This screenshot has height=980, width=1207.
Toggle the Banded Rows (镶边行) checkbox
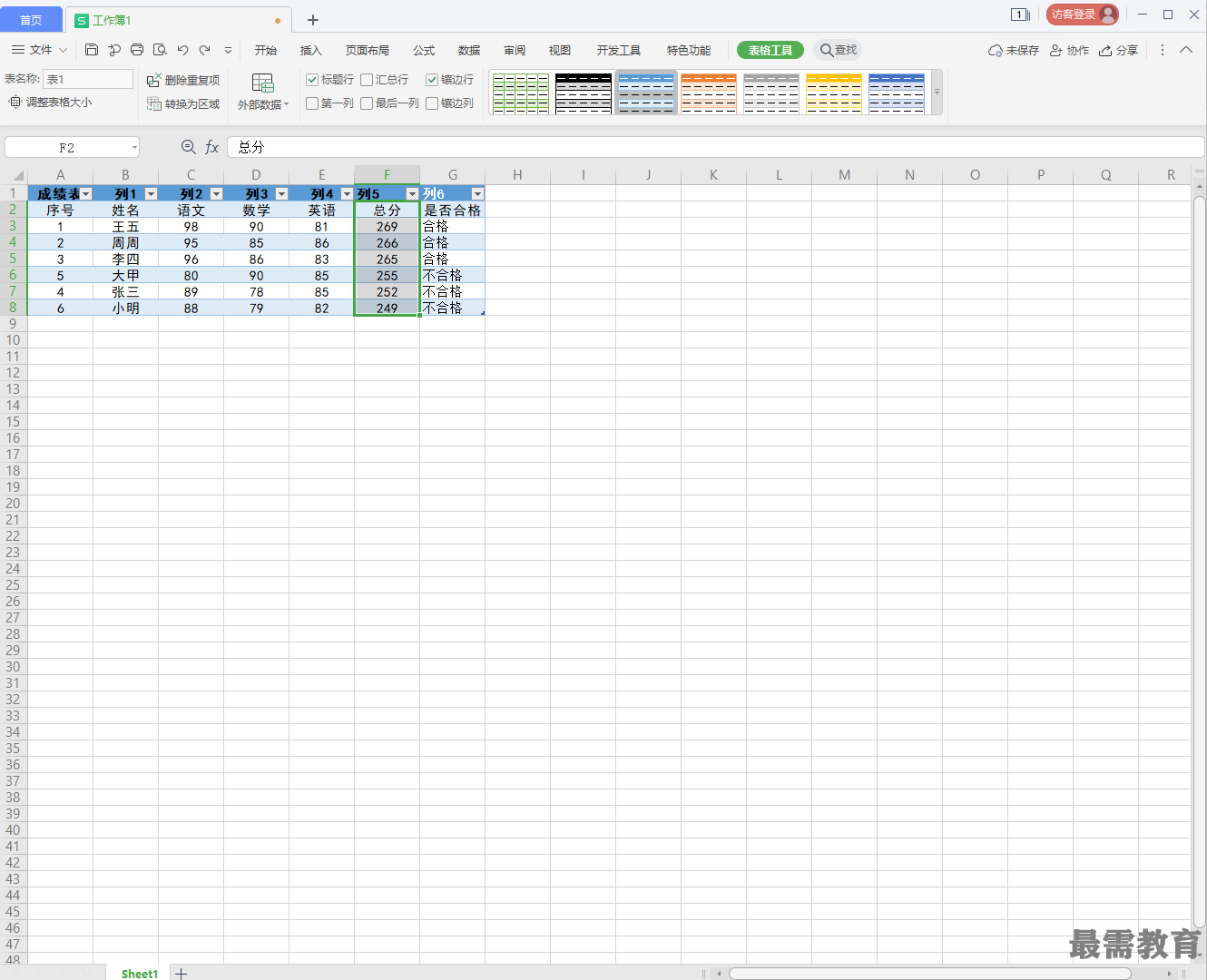point(432,80)
